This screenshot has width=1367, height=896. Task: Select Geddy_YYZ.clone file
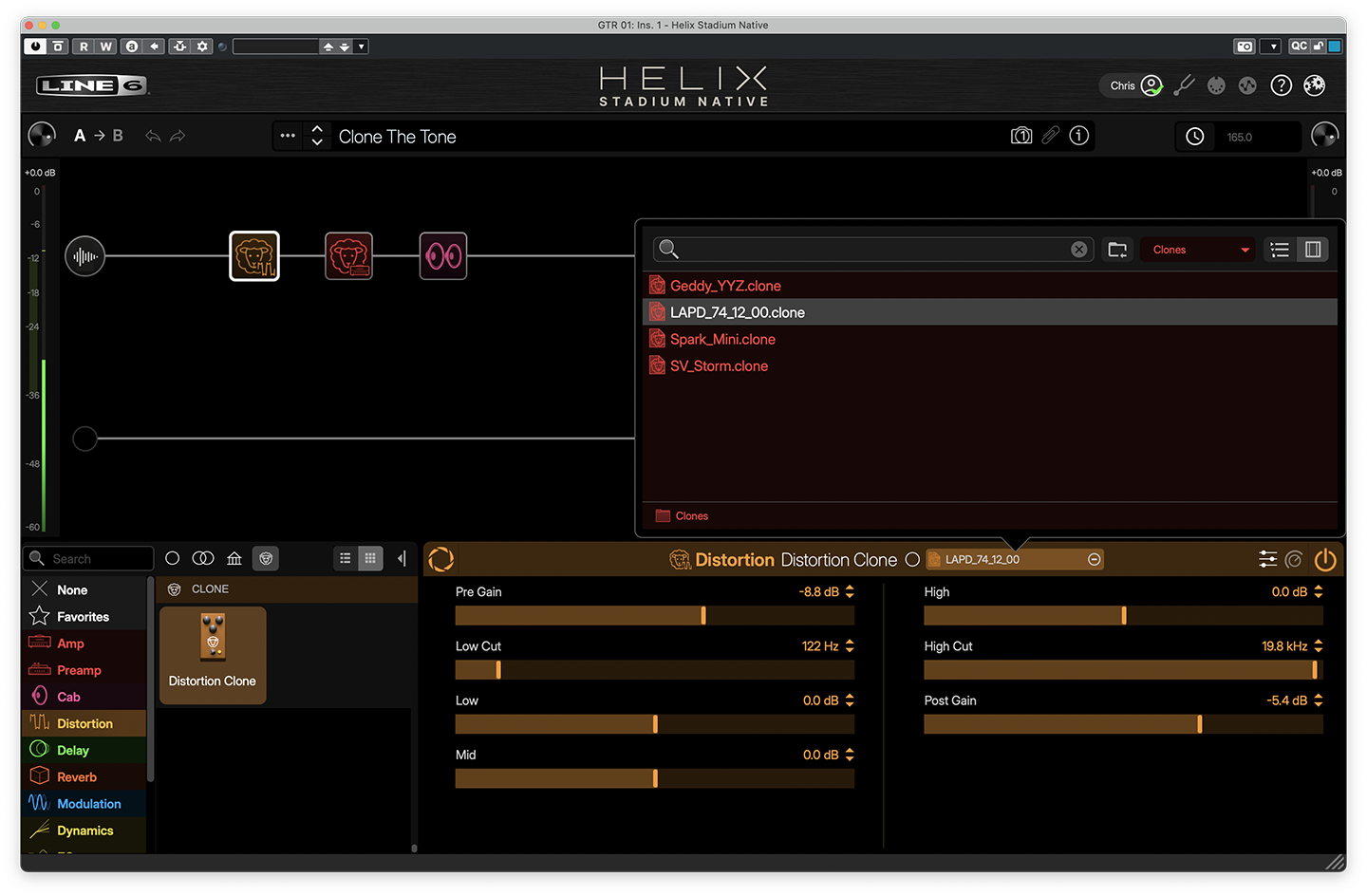click(x=990, y=286)
